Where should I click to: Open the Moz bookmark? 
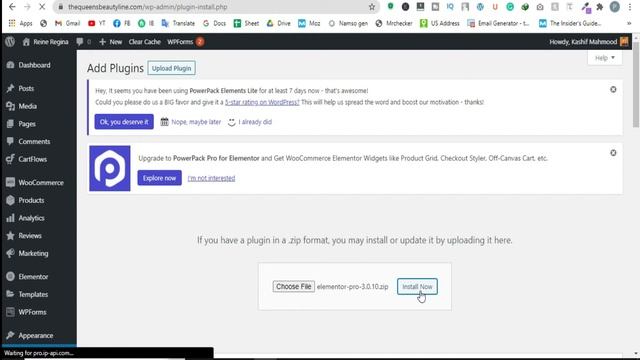click(309, 23)
